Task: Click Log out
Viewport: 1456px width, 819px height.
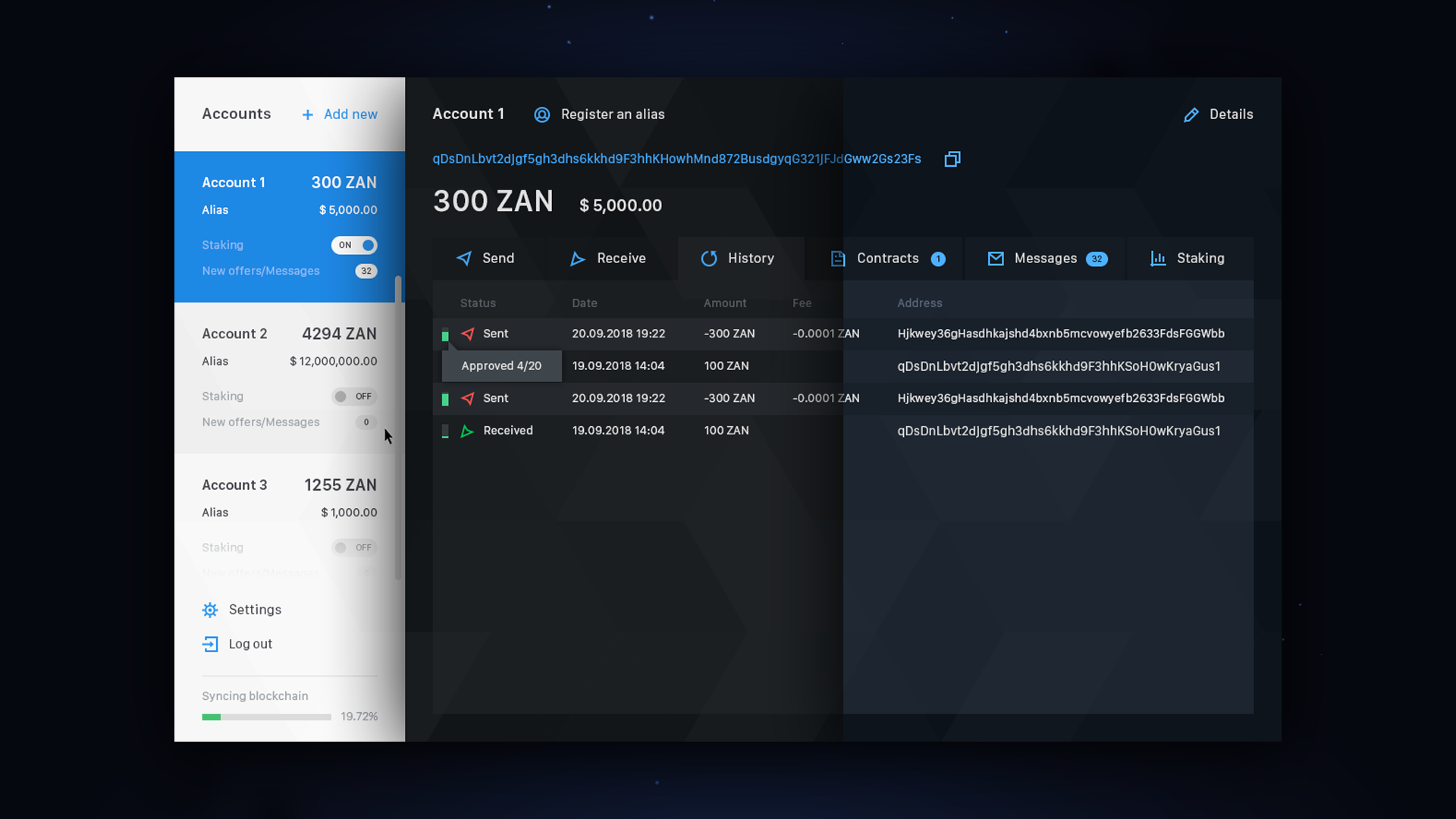Action: coord(237,644)
